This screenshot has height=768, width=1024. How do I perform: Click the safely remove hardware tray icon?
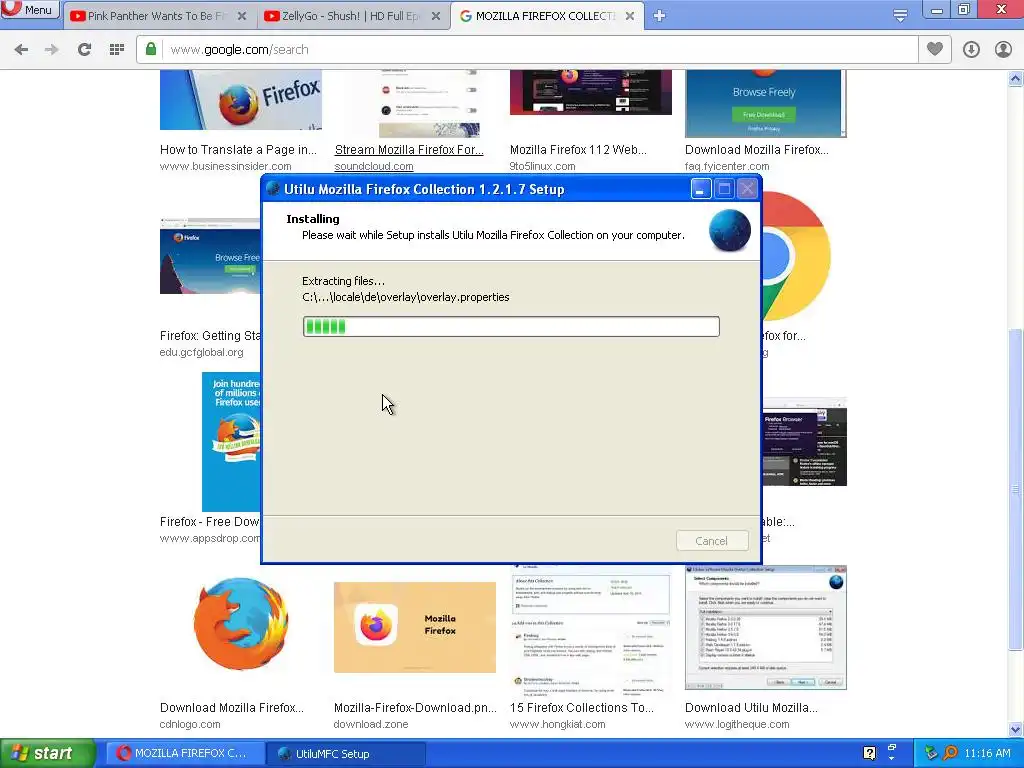931,754
